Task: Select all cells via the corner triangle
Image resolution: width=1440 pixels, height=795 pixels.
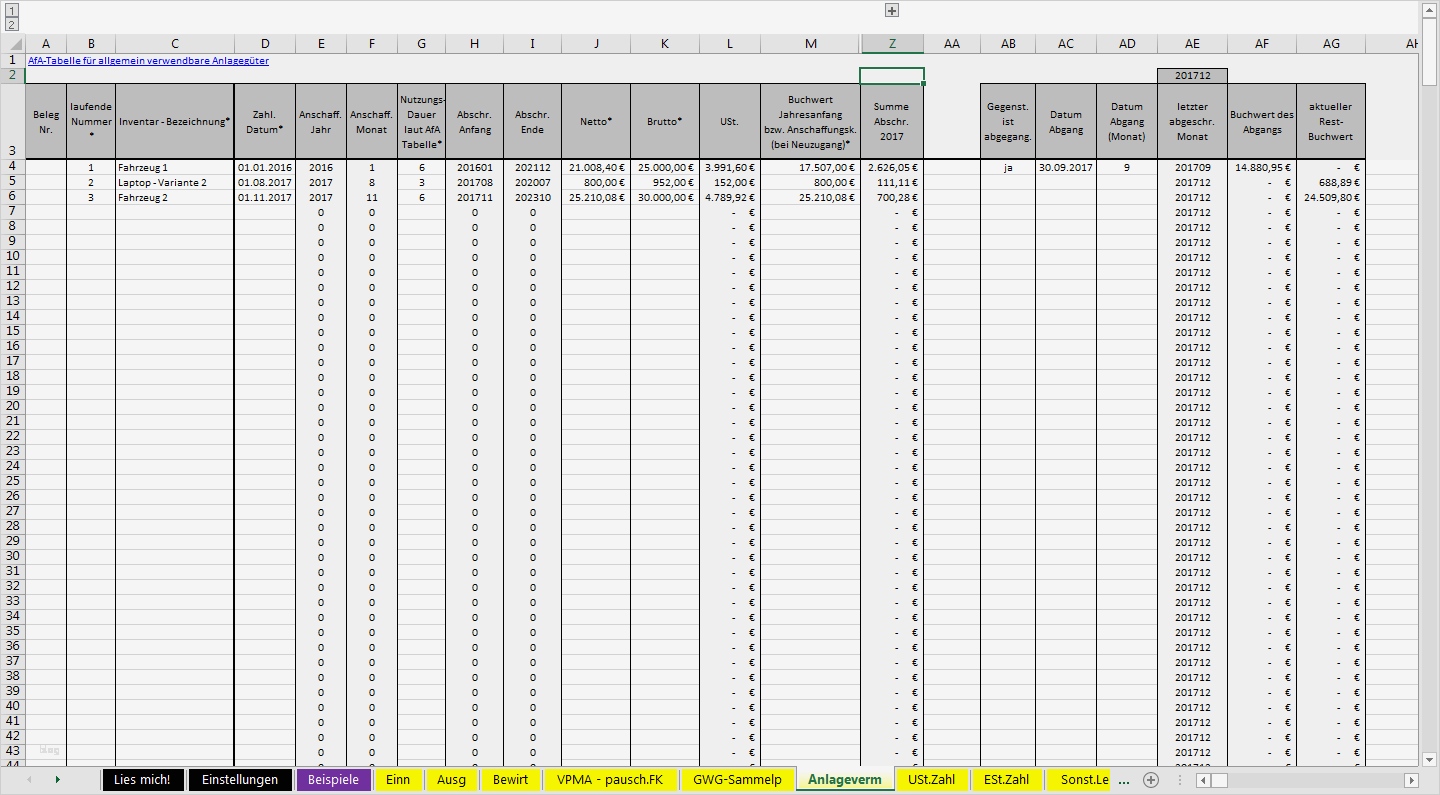Action: (x=14, y=43)
